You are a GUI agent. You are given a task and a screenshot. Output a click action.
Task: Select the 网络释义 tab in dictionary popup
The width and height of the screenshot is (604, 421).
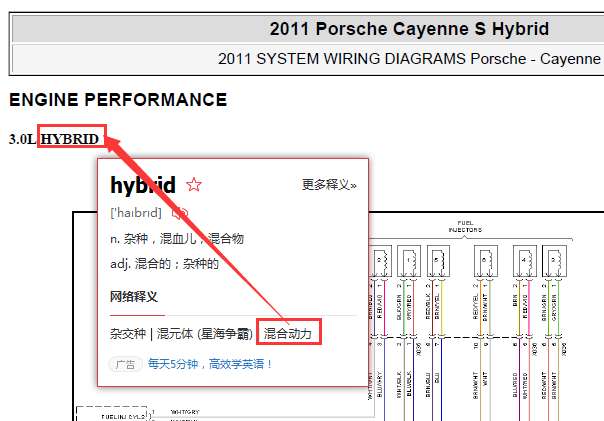134,297
